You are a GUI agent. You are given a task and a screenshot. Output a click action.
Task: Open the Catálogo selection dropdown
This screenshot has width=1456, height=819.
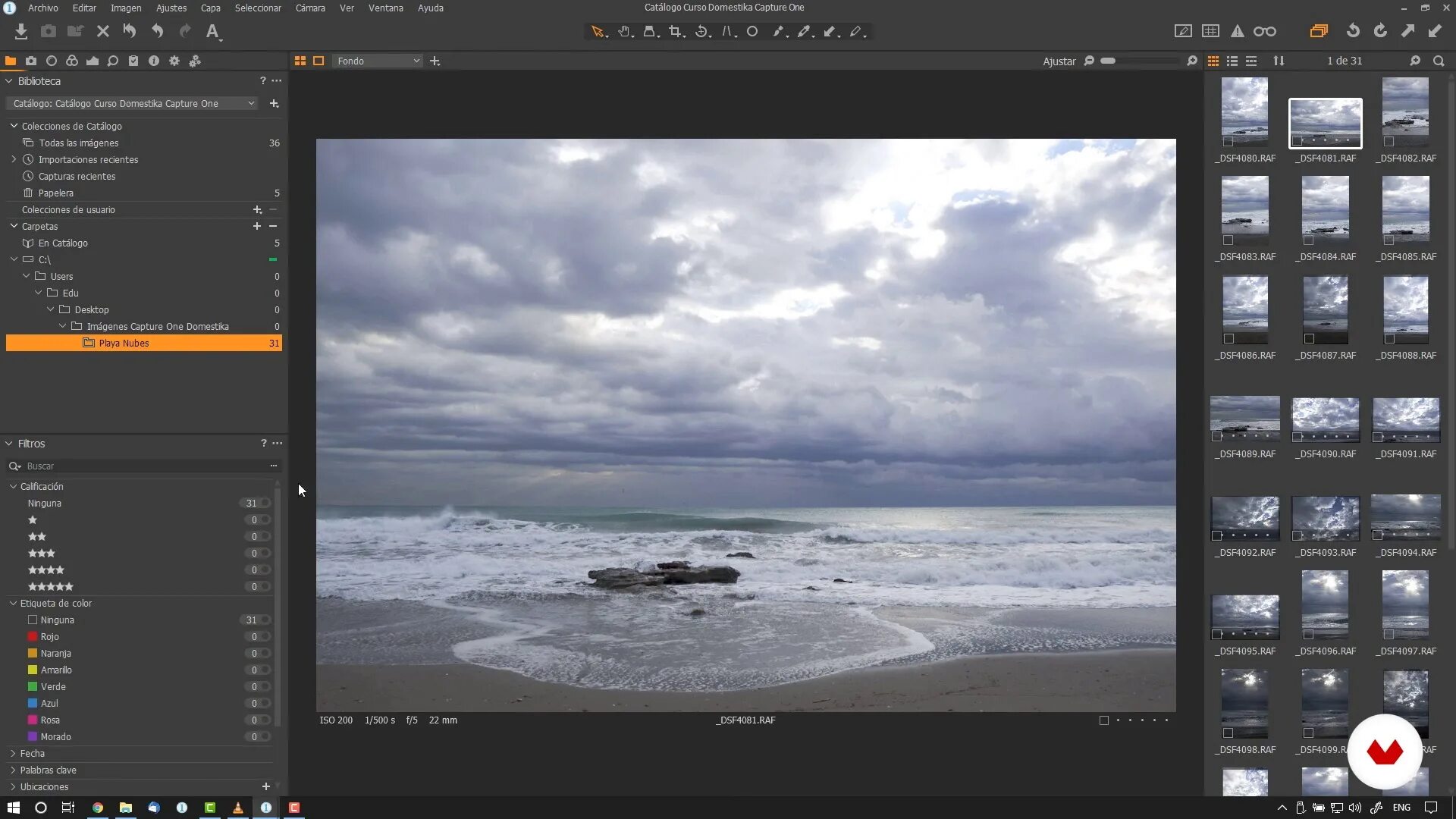133,103
